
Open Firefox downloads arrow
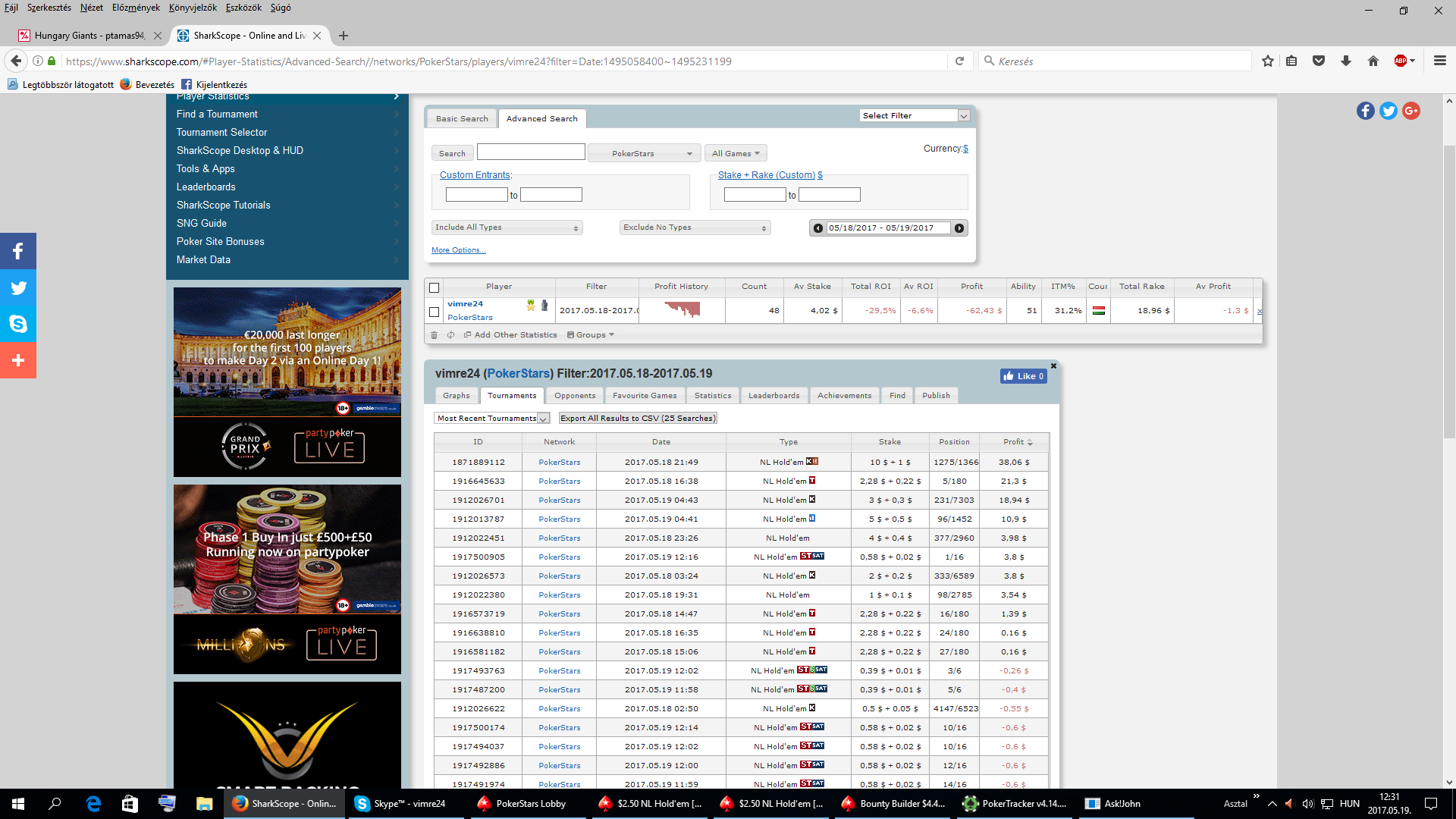coord(1346,61)
